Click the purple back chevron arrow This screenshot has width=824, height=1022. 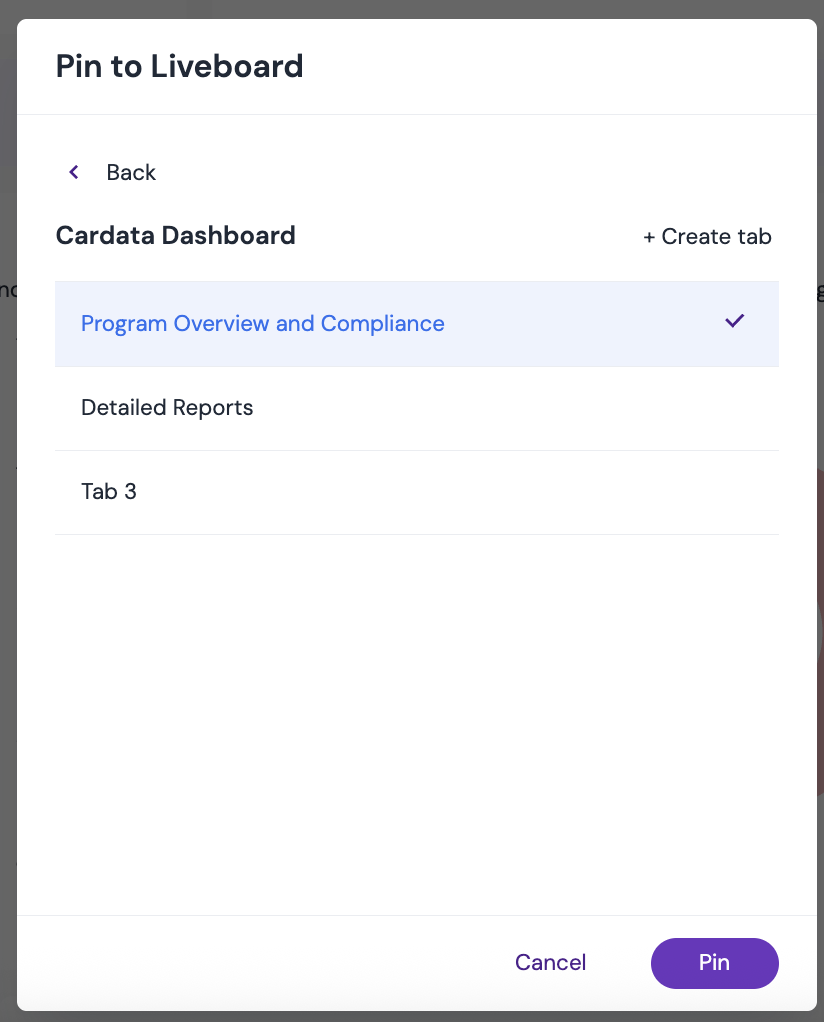pyautogui.click(x=74, y=172)
